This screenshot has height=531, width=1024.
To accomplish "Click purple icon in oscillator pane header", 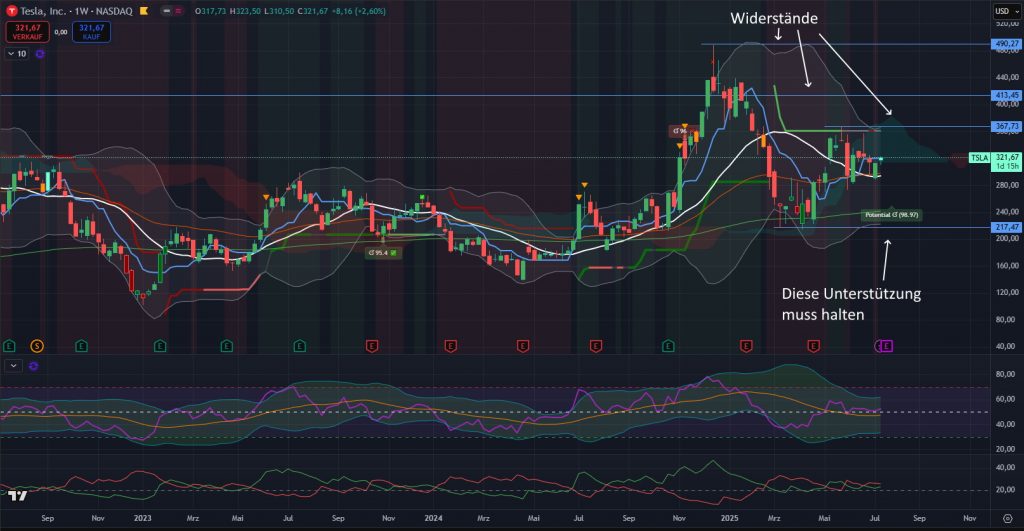I will (x=33, y=366).
